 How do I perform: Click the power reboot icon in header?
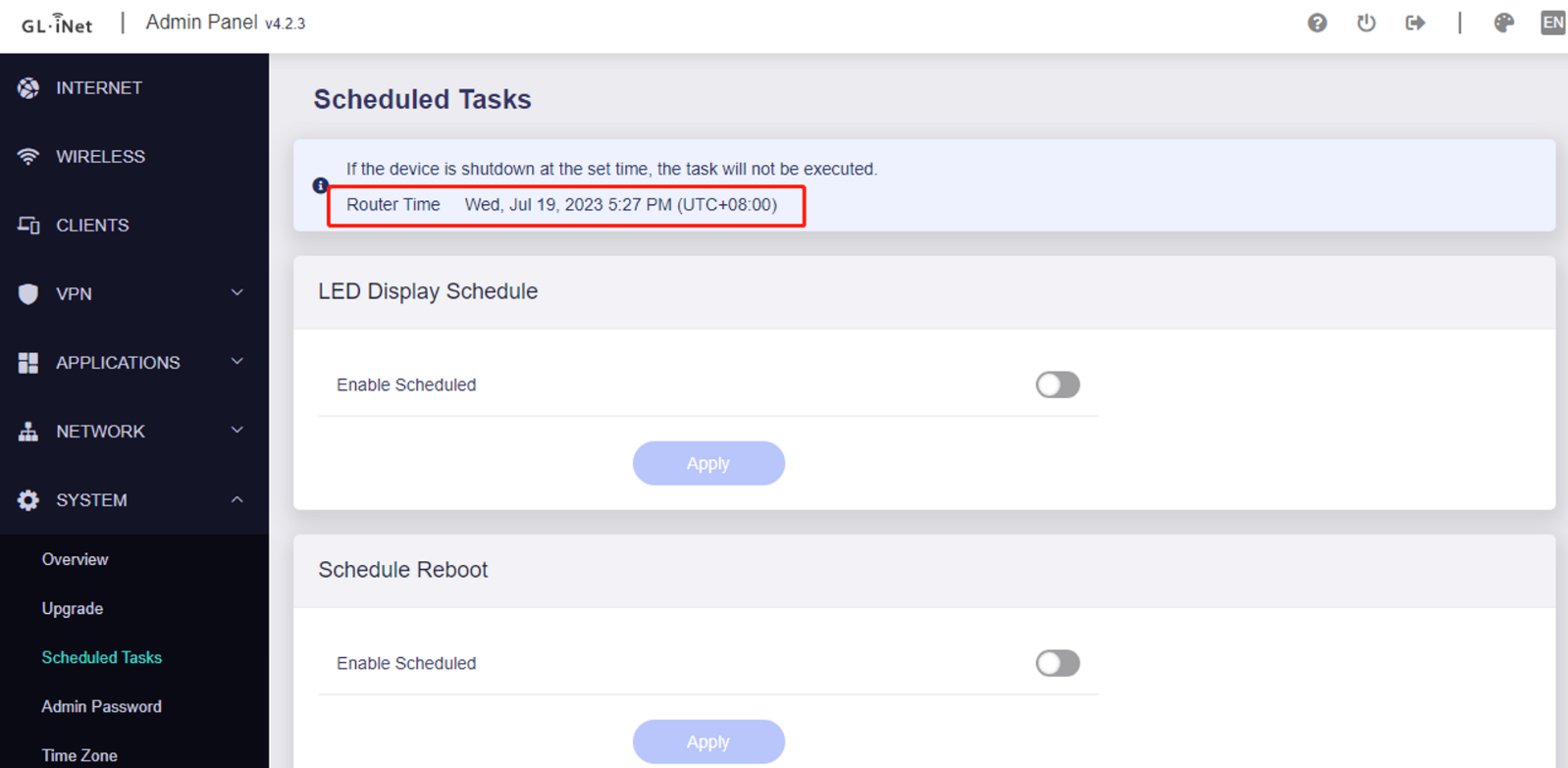[1366, 23]
